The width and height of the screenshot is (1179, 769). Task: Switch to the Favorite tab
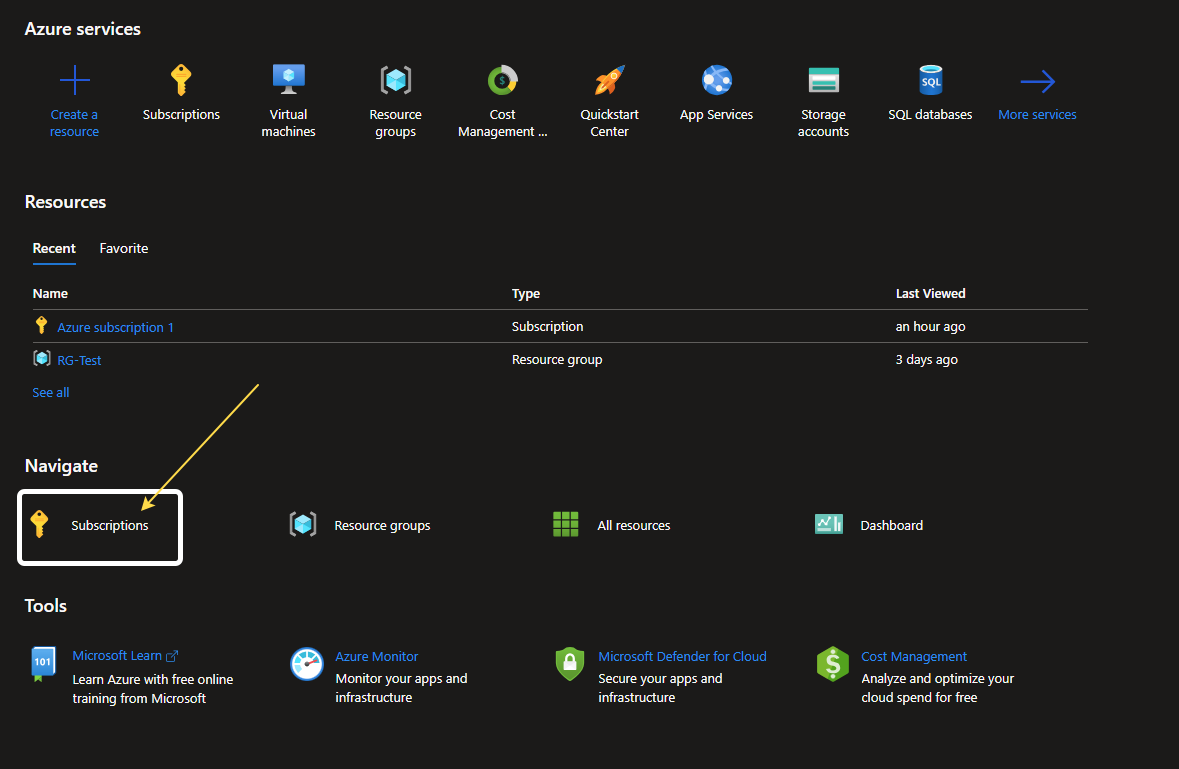pyautogui.click(x=123, y=248)
